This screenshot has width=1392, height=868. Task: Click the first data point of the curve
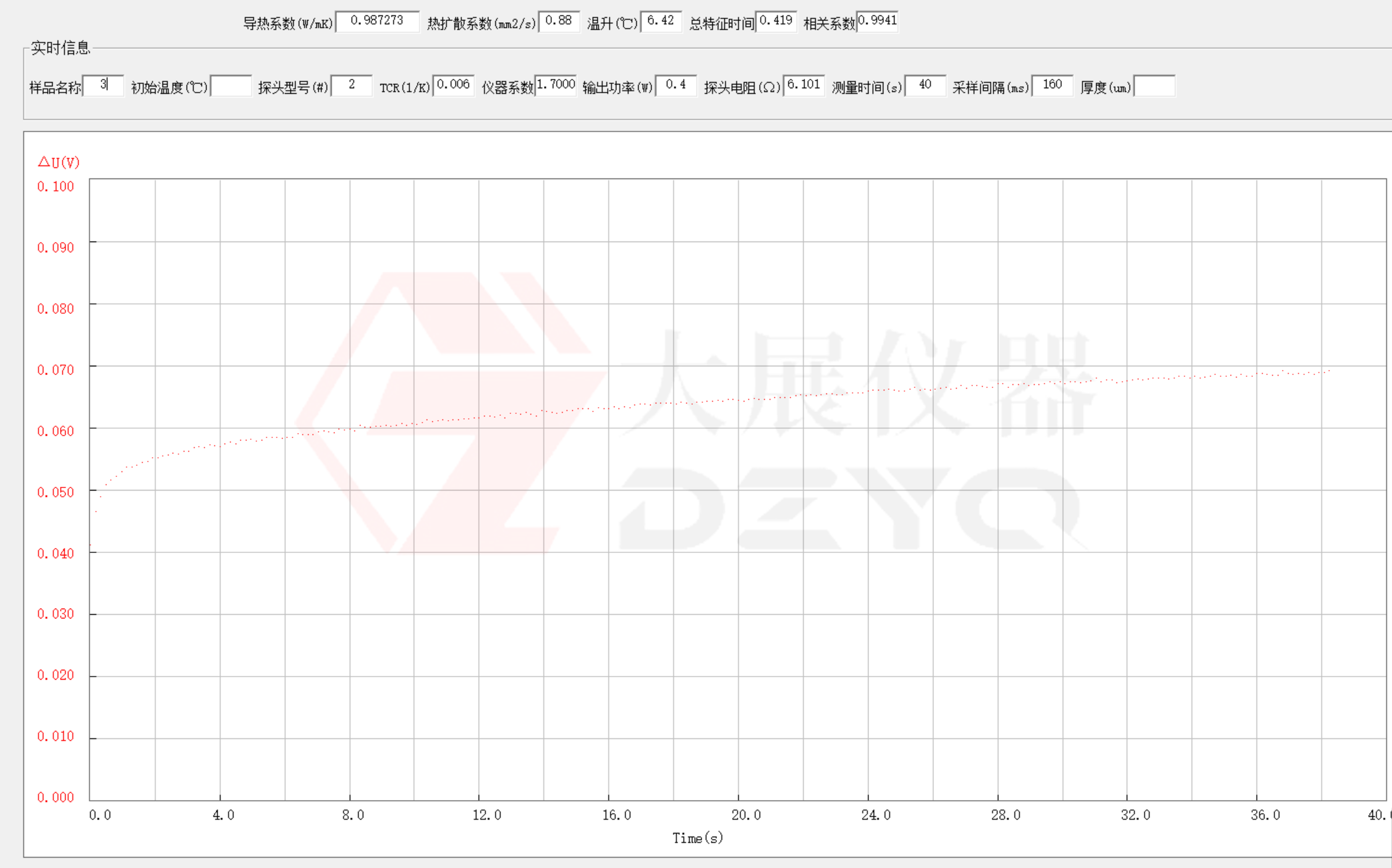point(91,545)
